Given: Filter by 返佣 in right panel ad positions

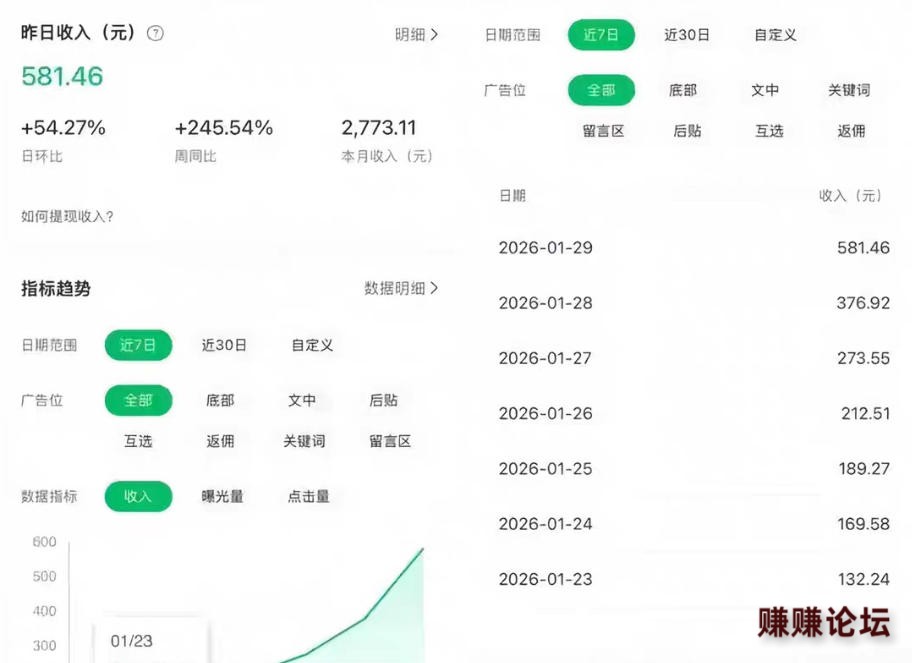Looking at the screenshot, I should (851, 131).
